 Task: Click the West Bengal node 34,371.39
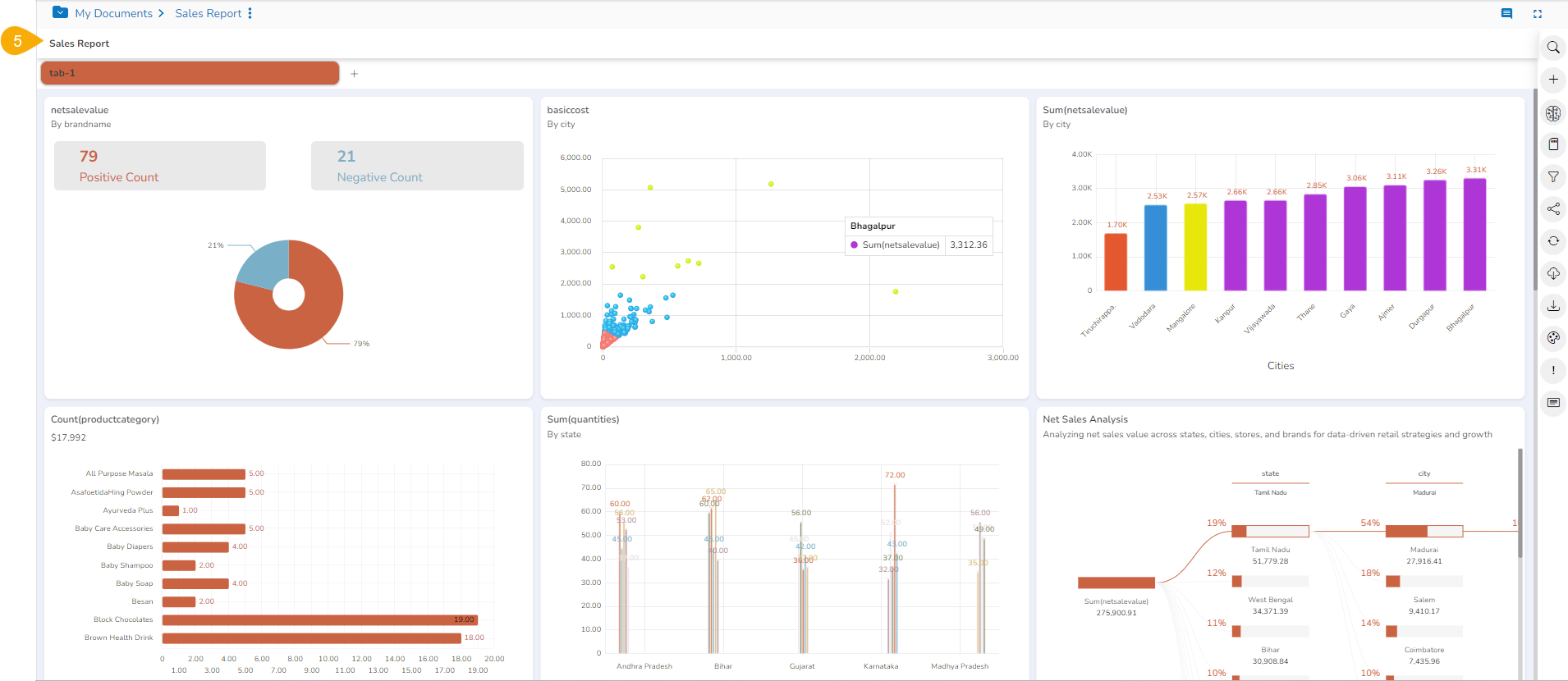(1270, 581)
